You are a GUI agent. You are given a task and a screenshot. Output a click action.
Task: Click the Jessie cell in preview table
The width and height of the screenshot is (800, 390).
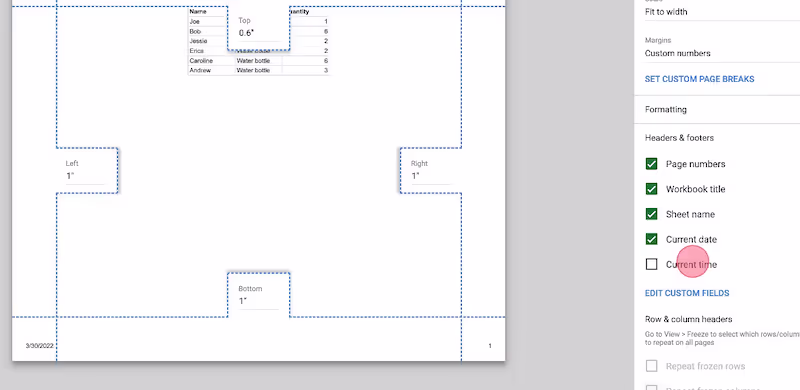click(x=198, y=41)
